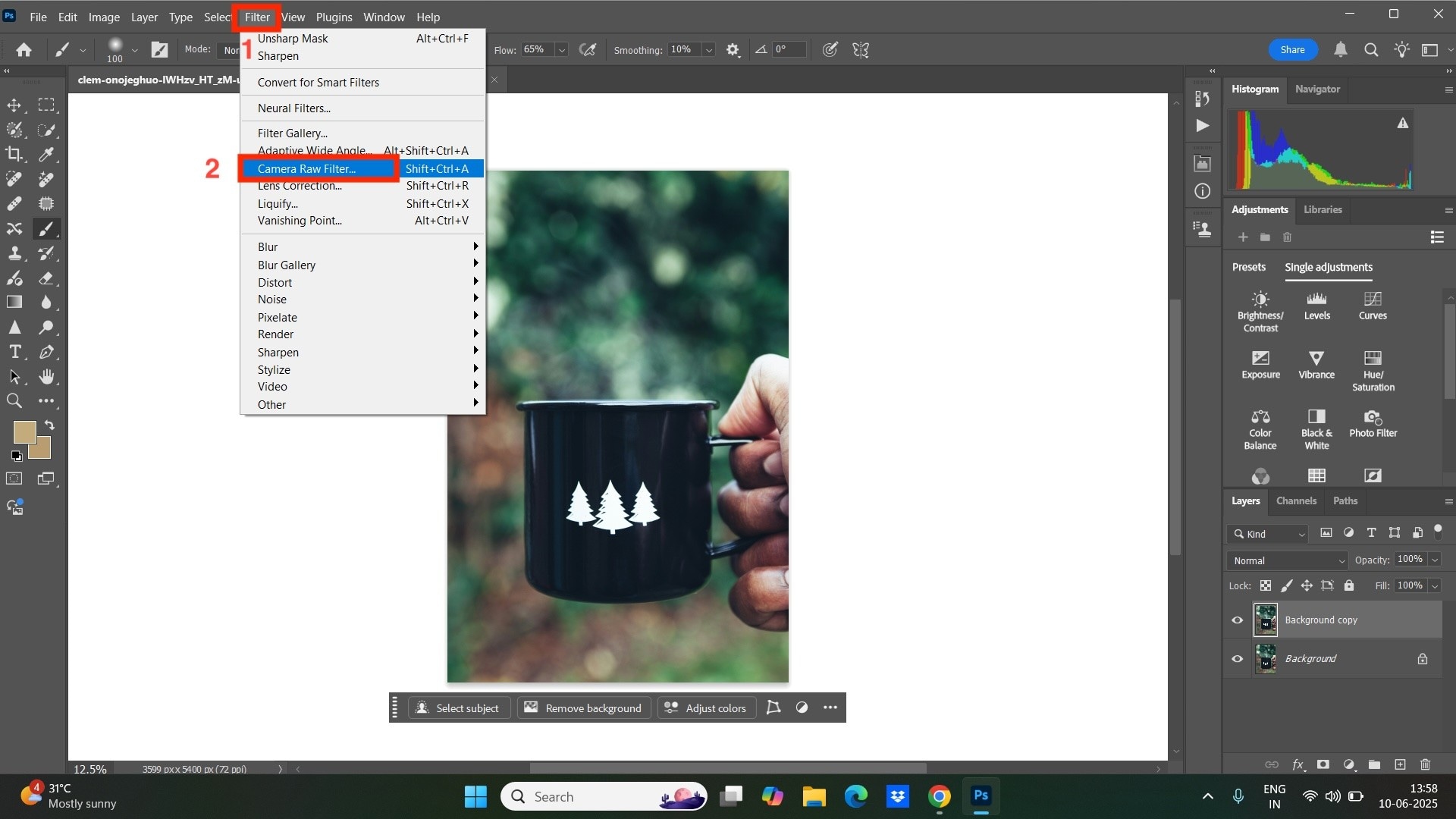The image size is (1456, 819).
Task: Delete layer with Layers panel trash icon
Action: 1425,764
